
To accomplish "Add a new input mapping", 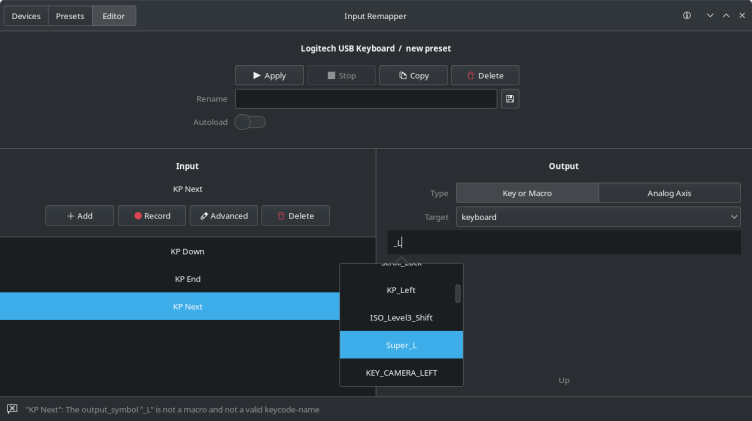I will tap(79, 216).
